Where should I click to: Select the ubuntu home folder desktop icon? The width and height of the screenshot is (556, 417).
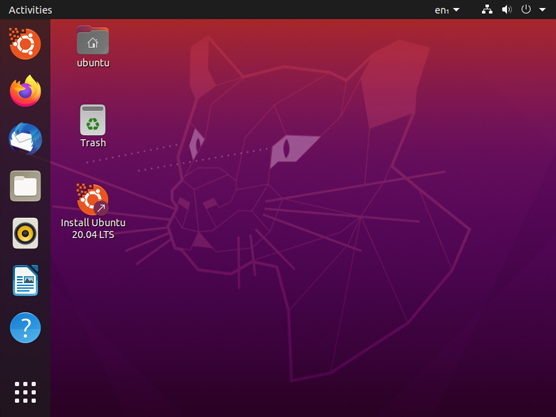point(93,40)
